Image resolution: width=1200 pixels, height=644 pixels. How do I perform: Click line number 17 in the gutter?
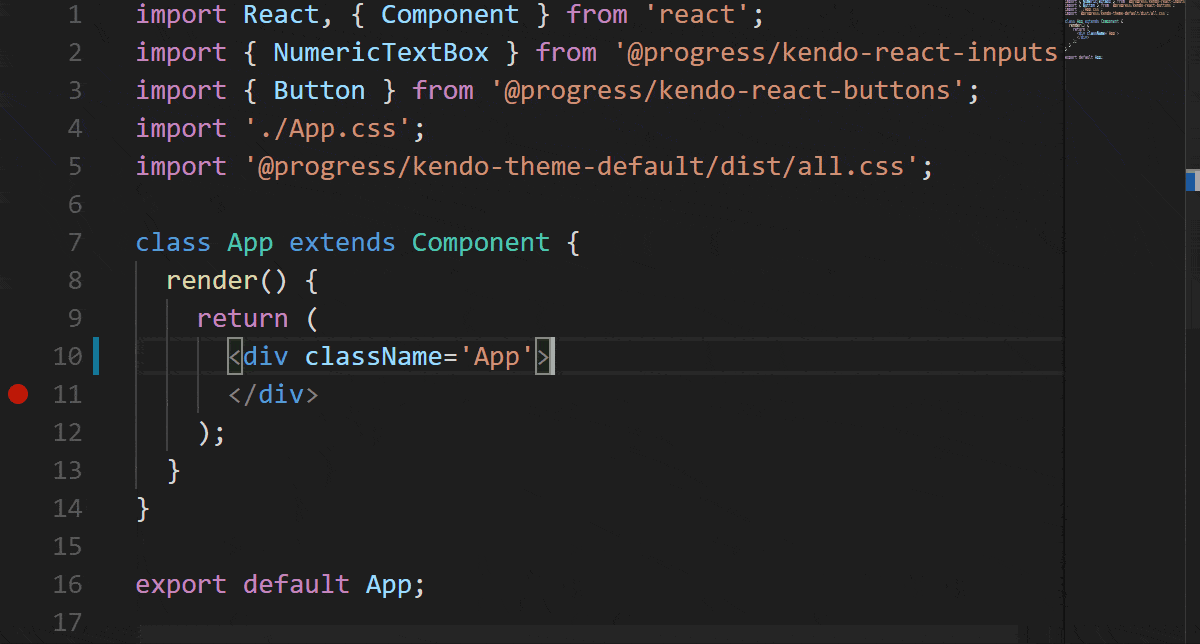68,623
